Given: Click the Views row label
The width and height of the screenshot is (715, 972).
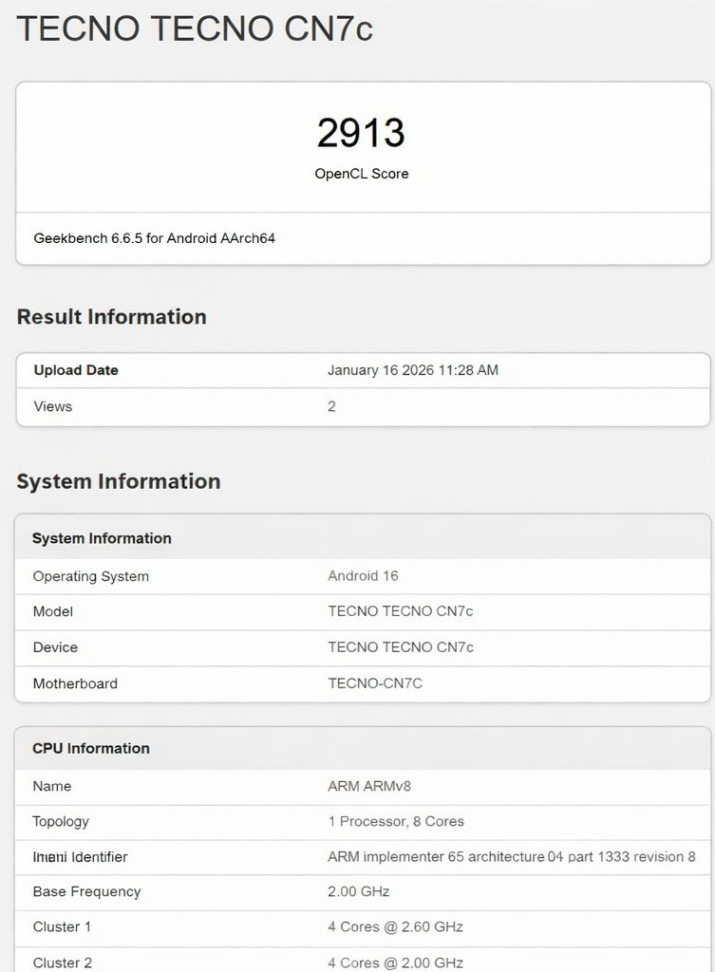Looking at the screenshot, I should (52, 406).
